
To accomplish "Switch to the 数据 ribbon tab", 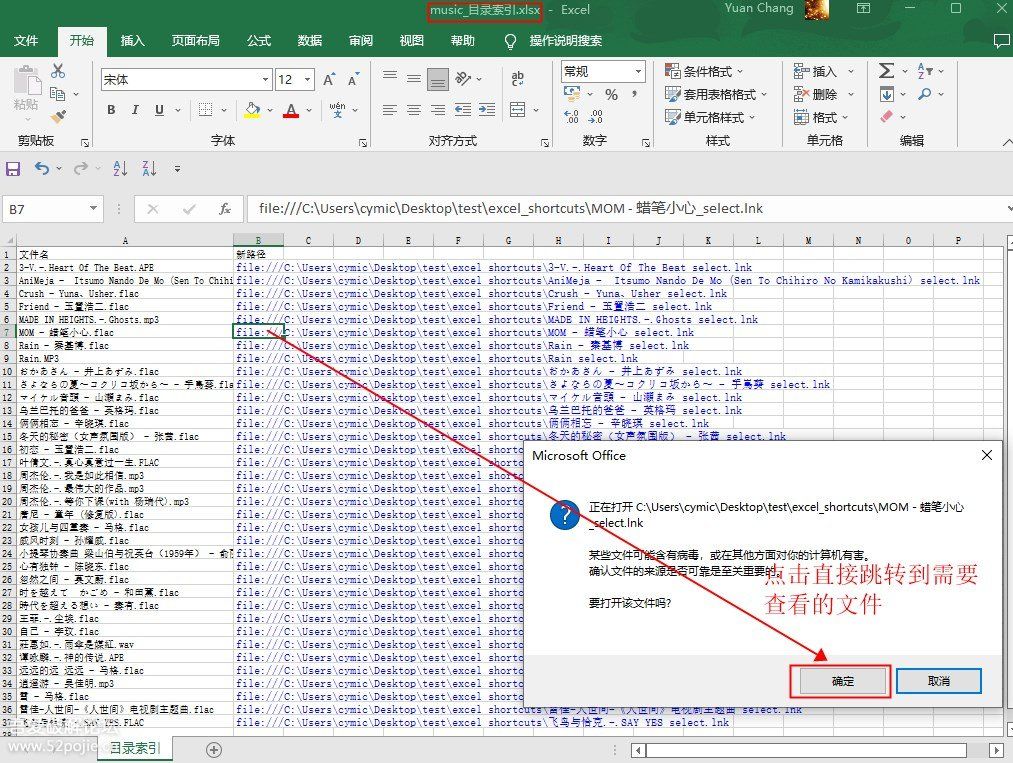I will tap(308, 41).
